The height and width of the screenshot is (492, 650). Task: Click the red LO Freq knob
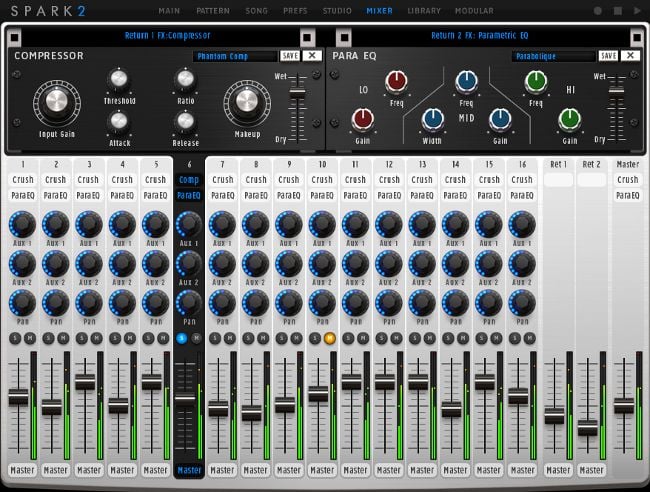coord(396,82)
